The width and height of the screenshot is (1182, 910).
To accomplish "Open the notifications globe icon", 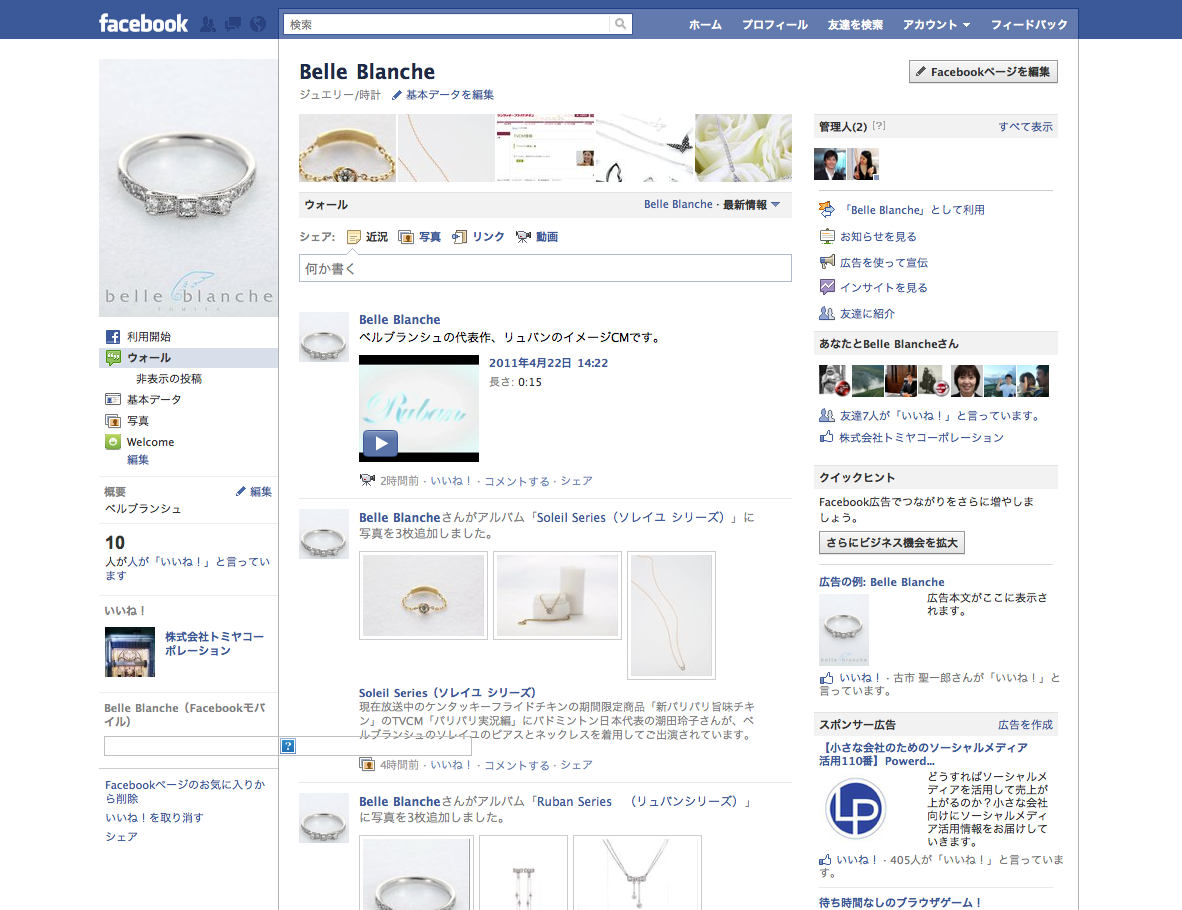I will (x=258, y=24).
